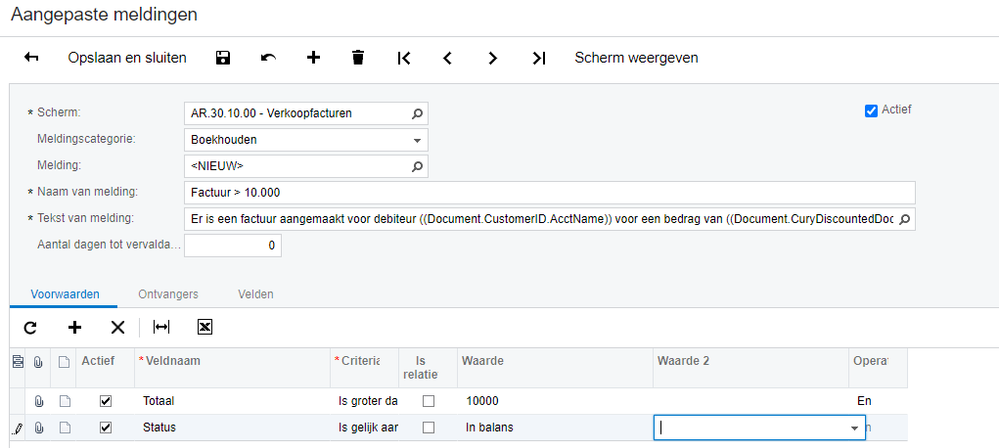Click the back arrow icon in toolbar
Viewport: 999px width, 448px height.
[x=31, y=57]
